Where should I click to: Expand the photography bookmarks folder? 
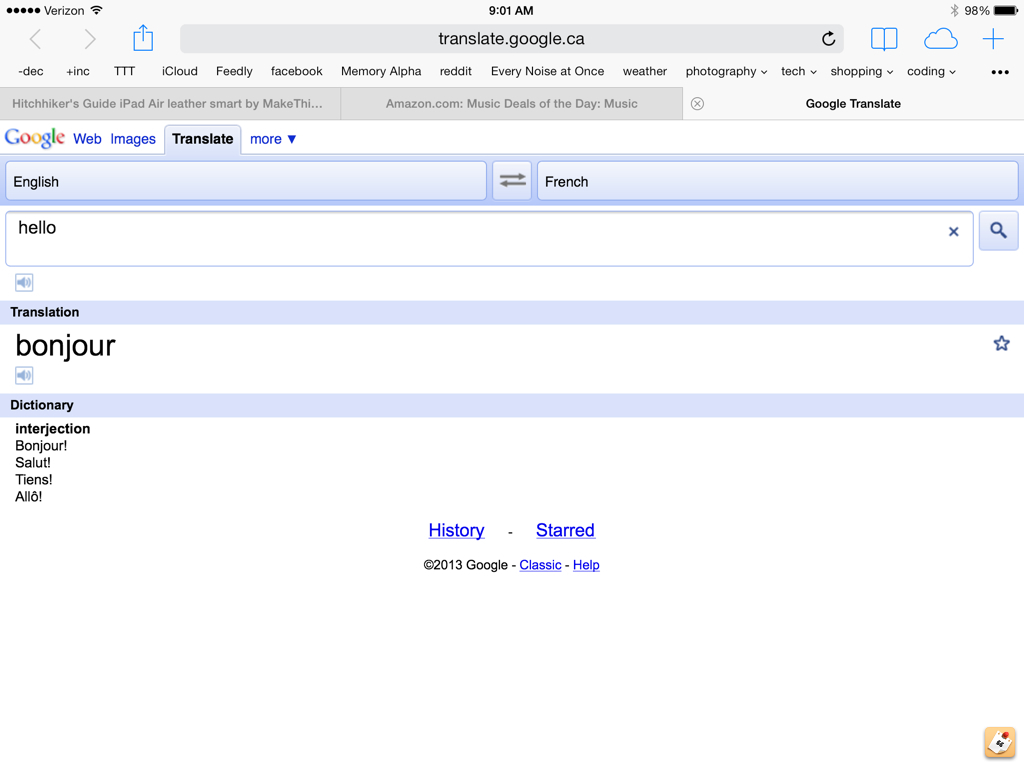(x=726, y=71)
